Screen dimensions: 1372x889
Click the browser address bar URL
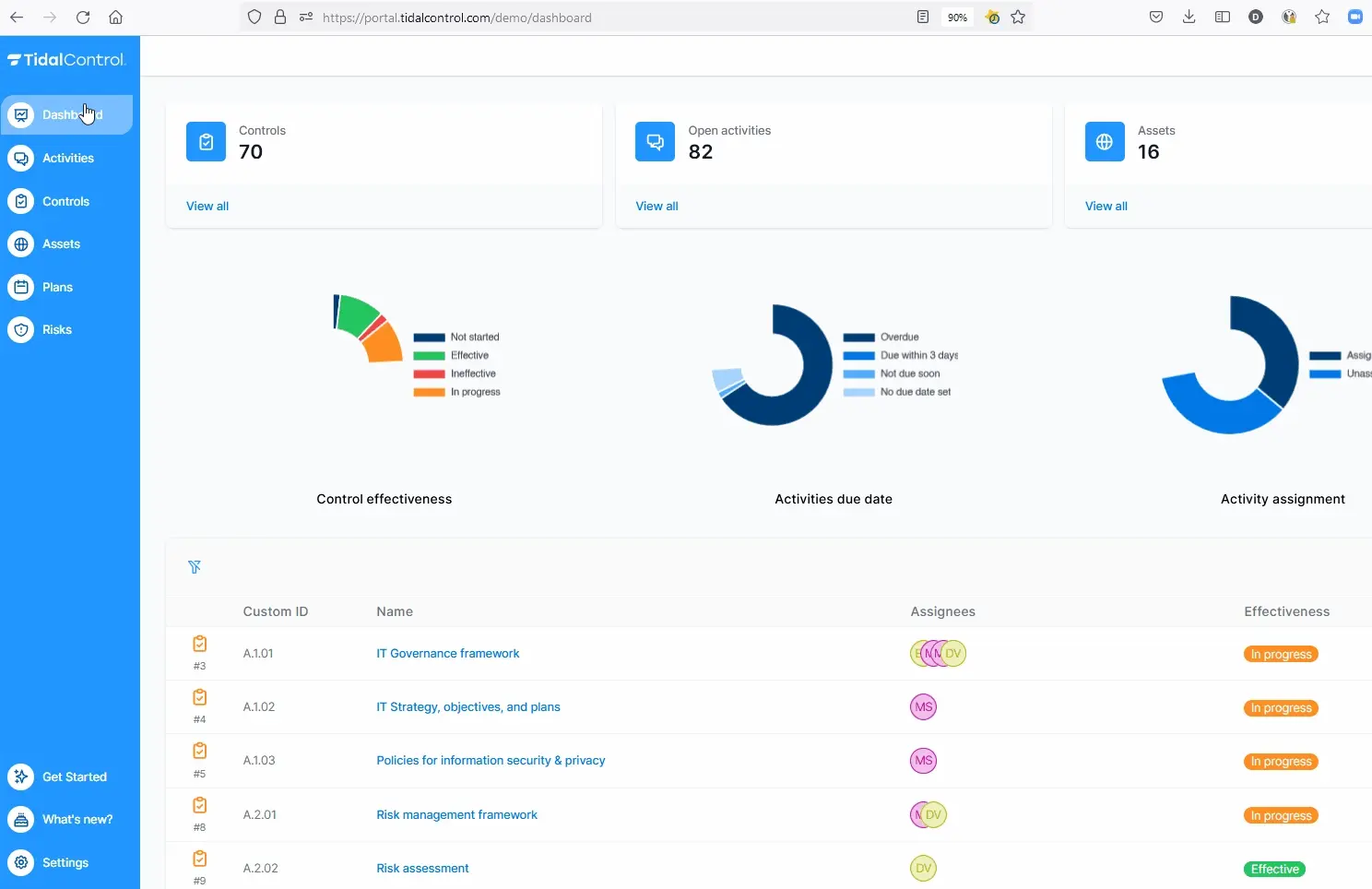(x=457, y=18)
